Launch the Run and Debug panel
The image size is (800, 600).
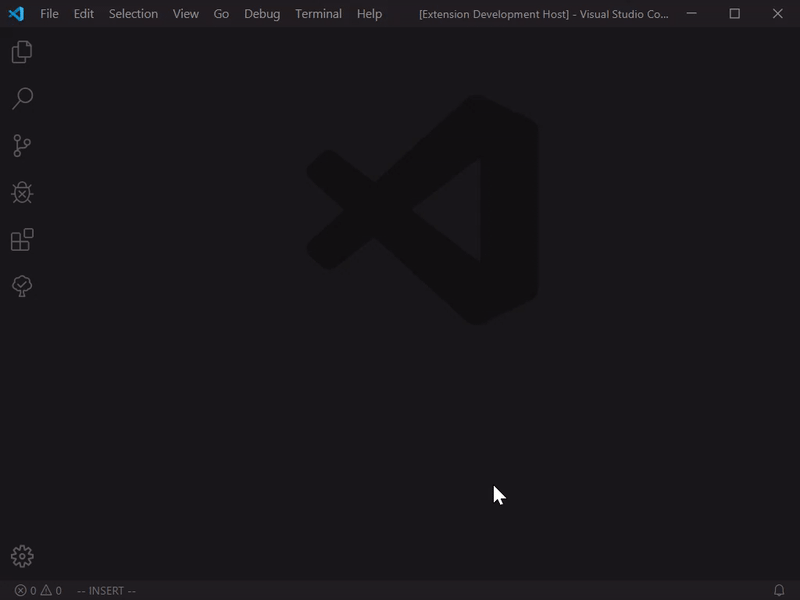pos(23,192)
